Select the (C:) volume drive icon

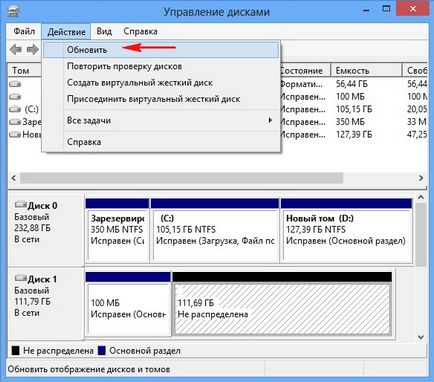(x=15, y=109)
